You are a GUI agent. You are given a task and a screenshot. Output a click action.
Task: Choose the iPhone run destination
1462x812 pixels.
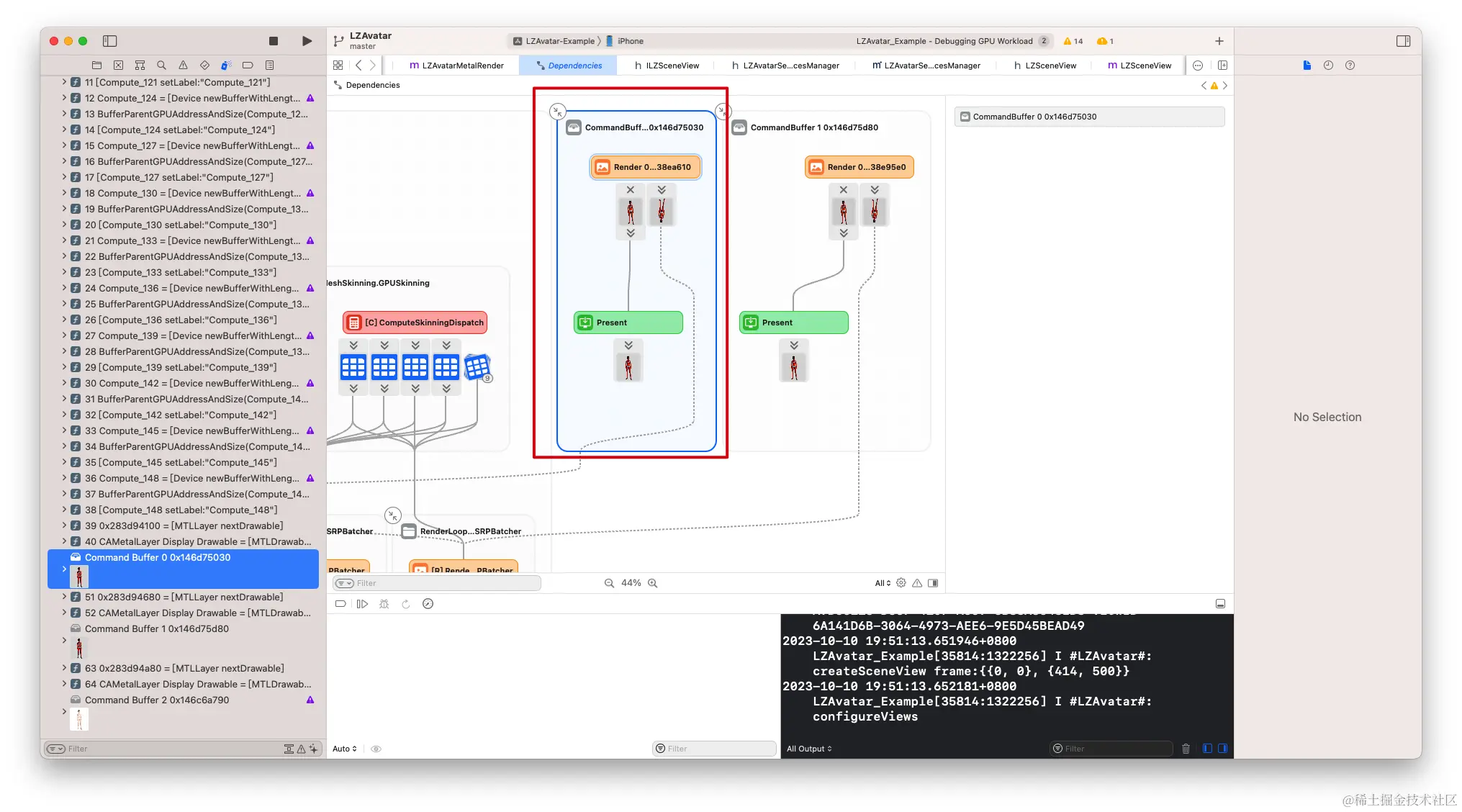pyautogui.click(x=624, y=41)
